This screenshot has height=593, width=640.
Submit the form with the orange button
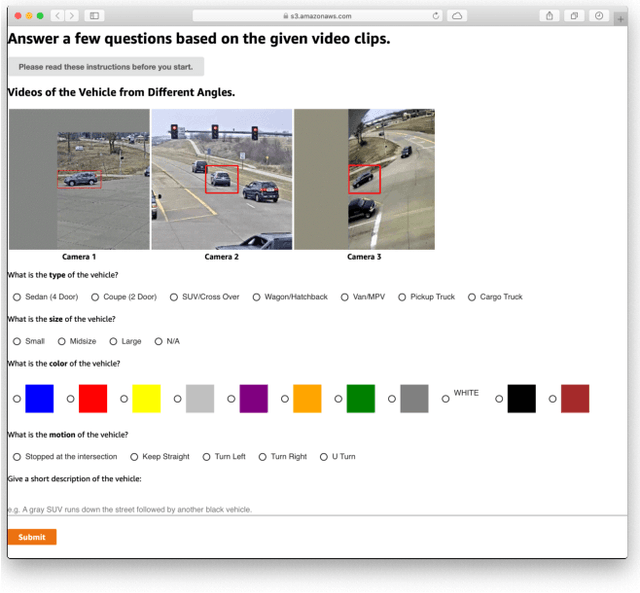32,537
